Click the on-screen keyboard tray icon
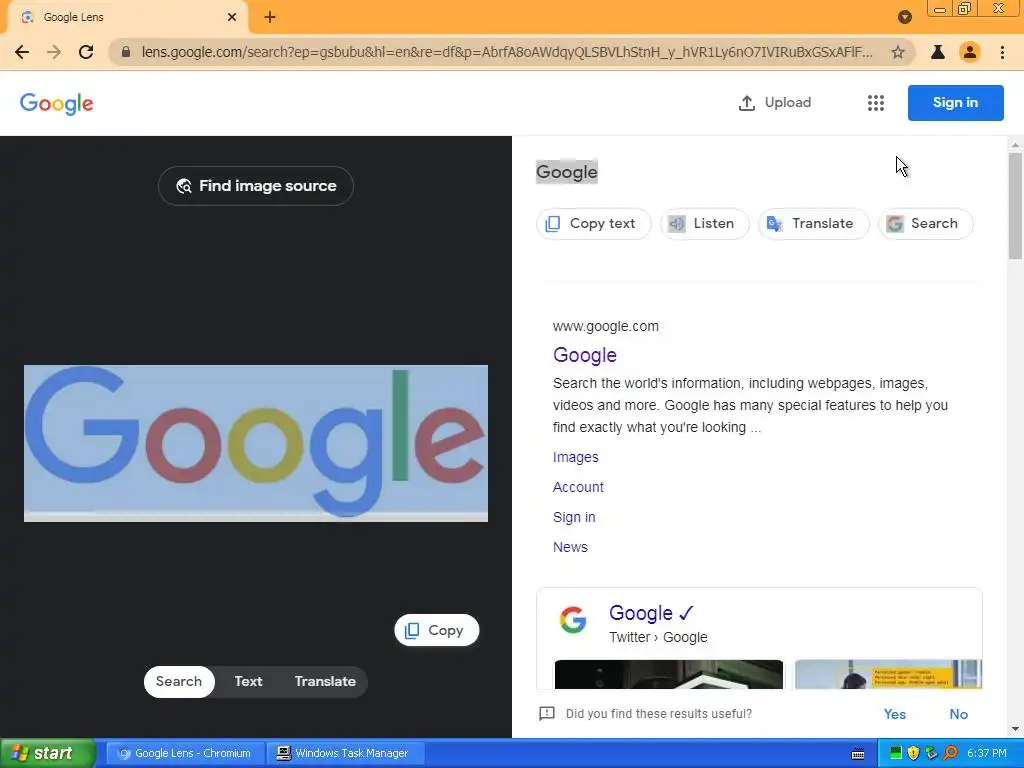The width and height of the screenshot is (1024, 768). point(858,754)
